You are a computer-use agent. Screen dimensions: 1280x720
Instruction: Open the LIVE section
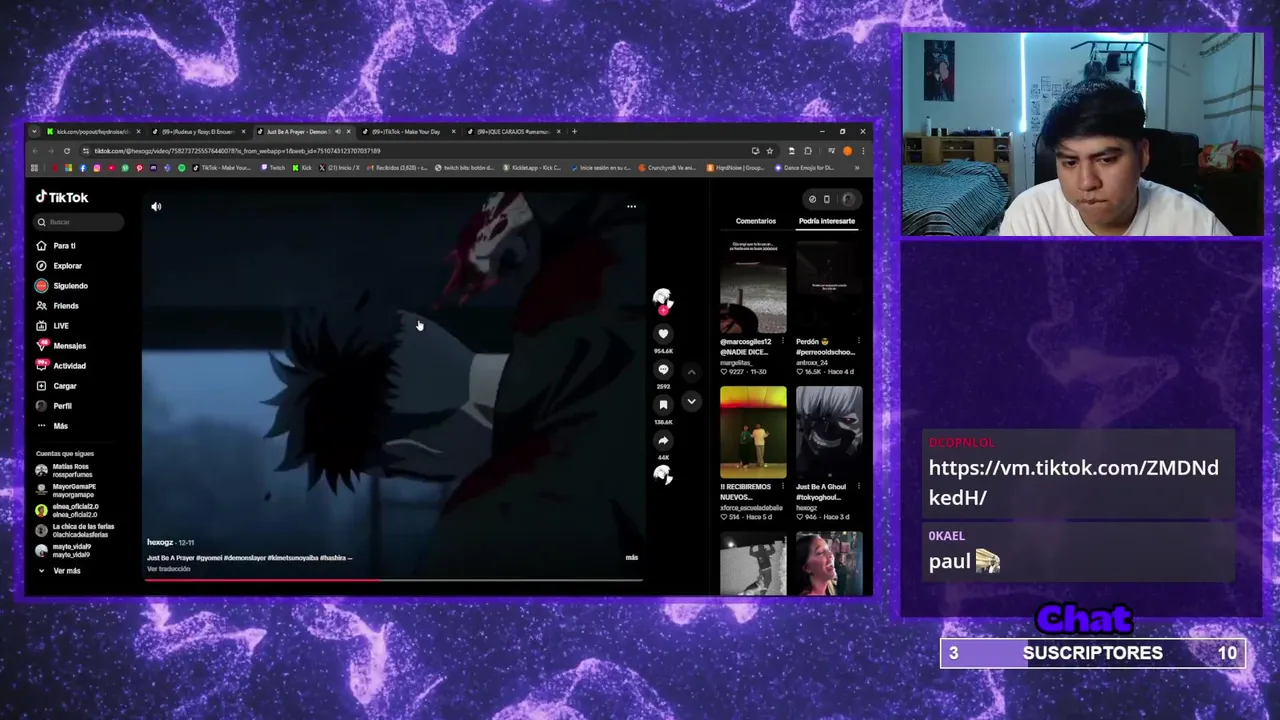pyautogui.click(x=53, y=326)
